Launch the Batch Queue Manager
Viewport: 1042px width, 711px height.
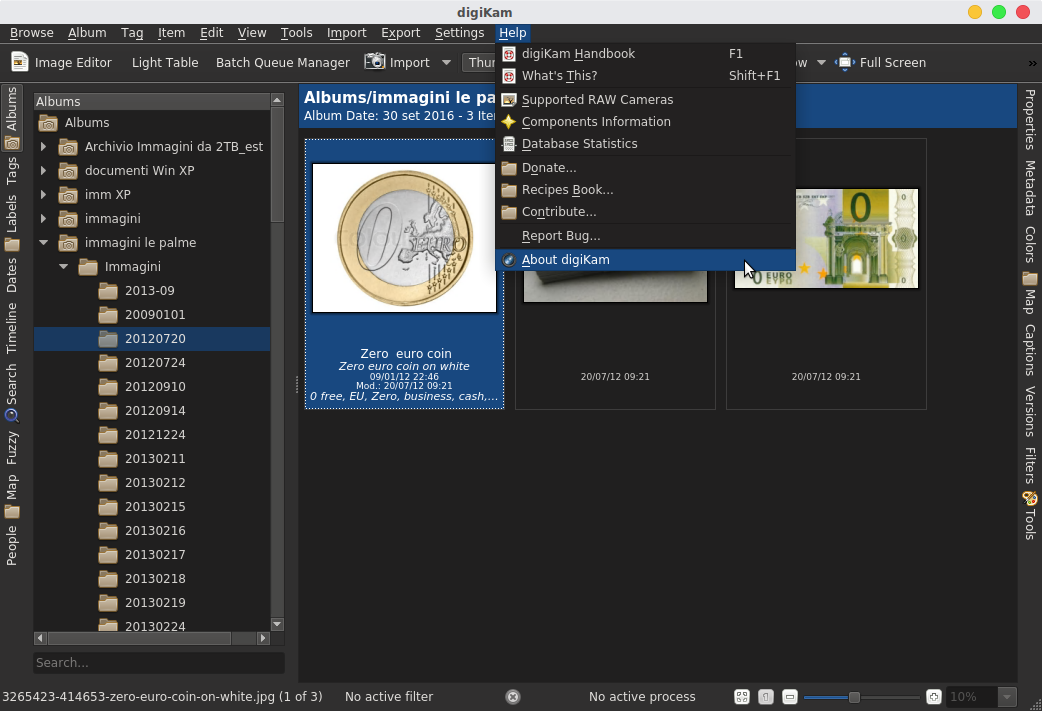(282, 62)
